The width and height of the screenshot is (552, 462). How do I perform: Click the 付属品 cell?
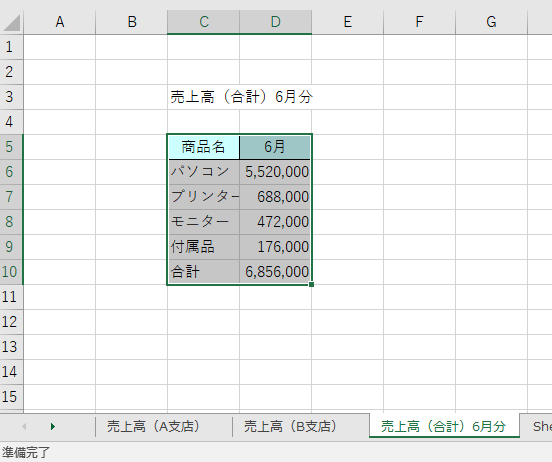coord(203,247)
